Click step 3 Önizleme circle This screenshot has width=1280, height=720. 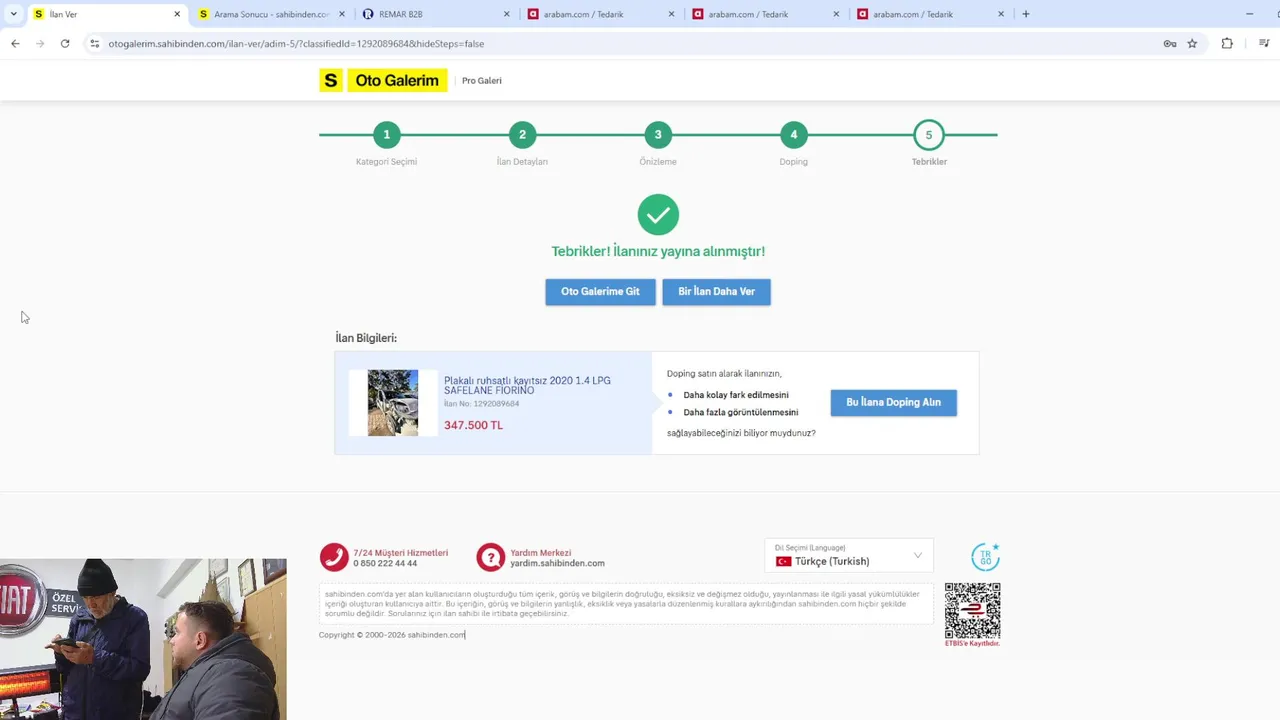(658, 135)
